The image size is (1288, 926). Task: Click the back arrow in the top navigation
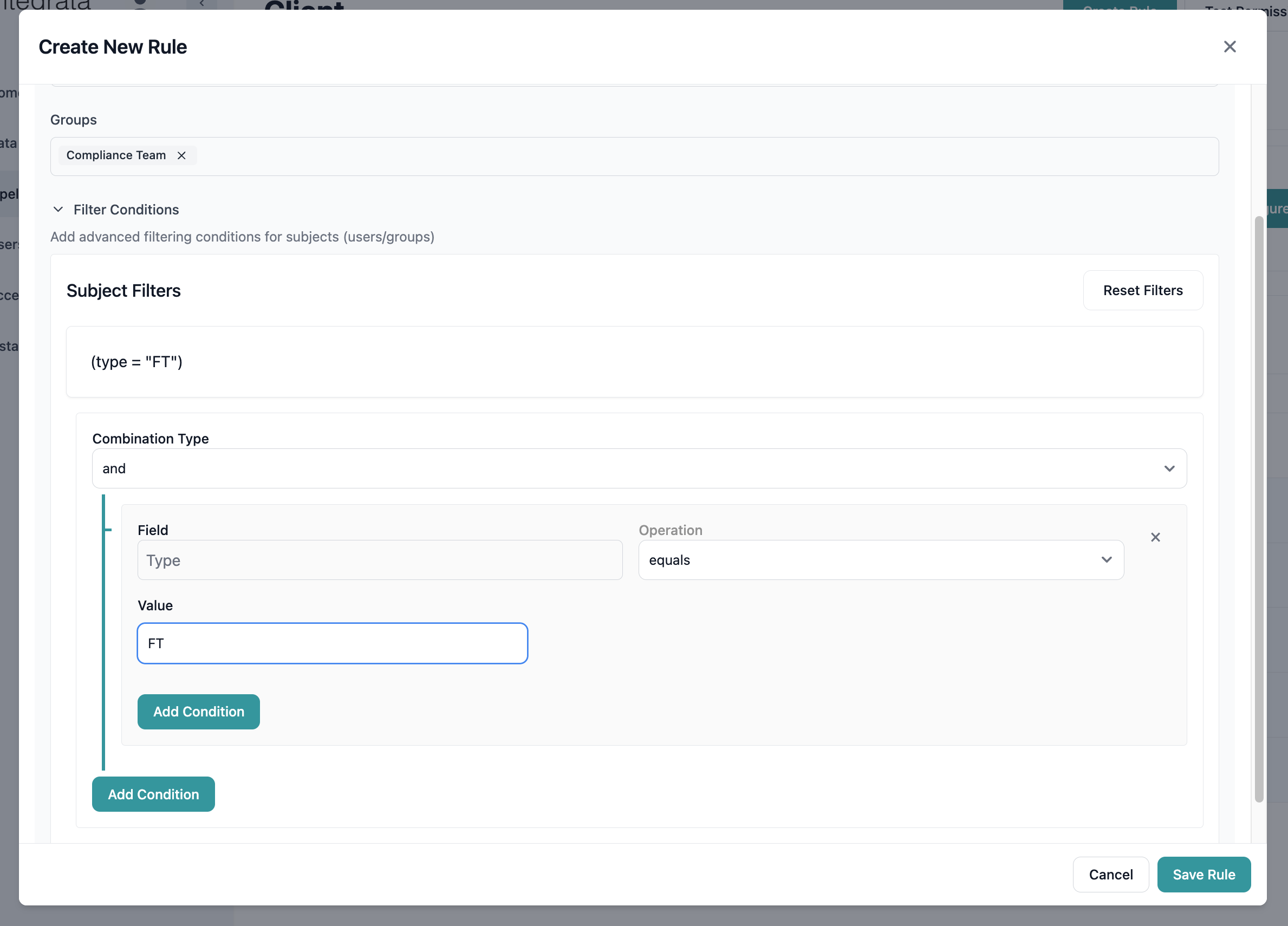201,4
